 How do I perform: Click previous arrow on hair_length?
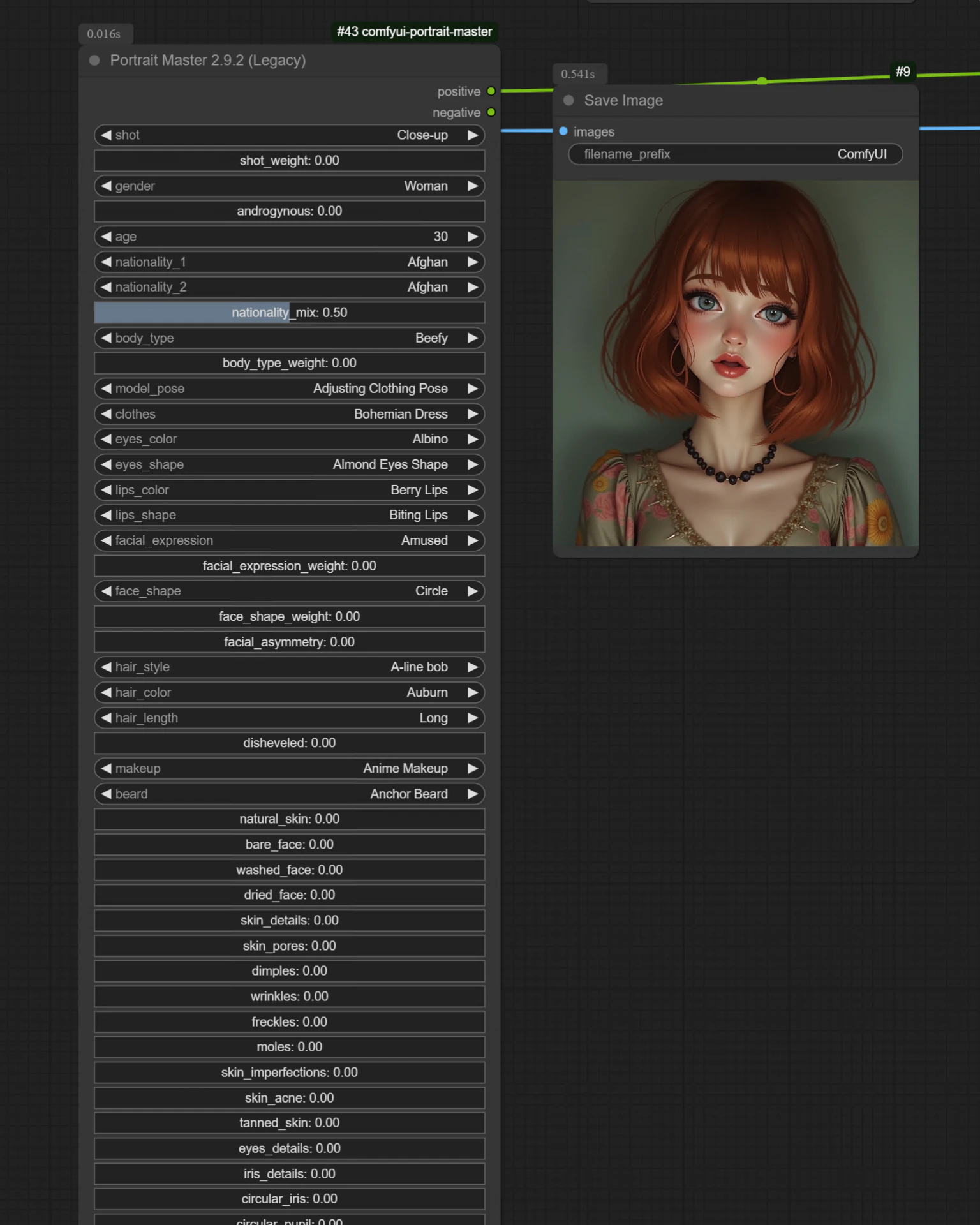tap(106, 718)
